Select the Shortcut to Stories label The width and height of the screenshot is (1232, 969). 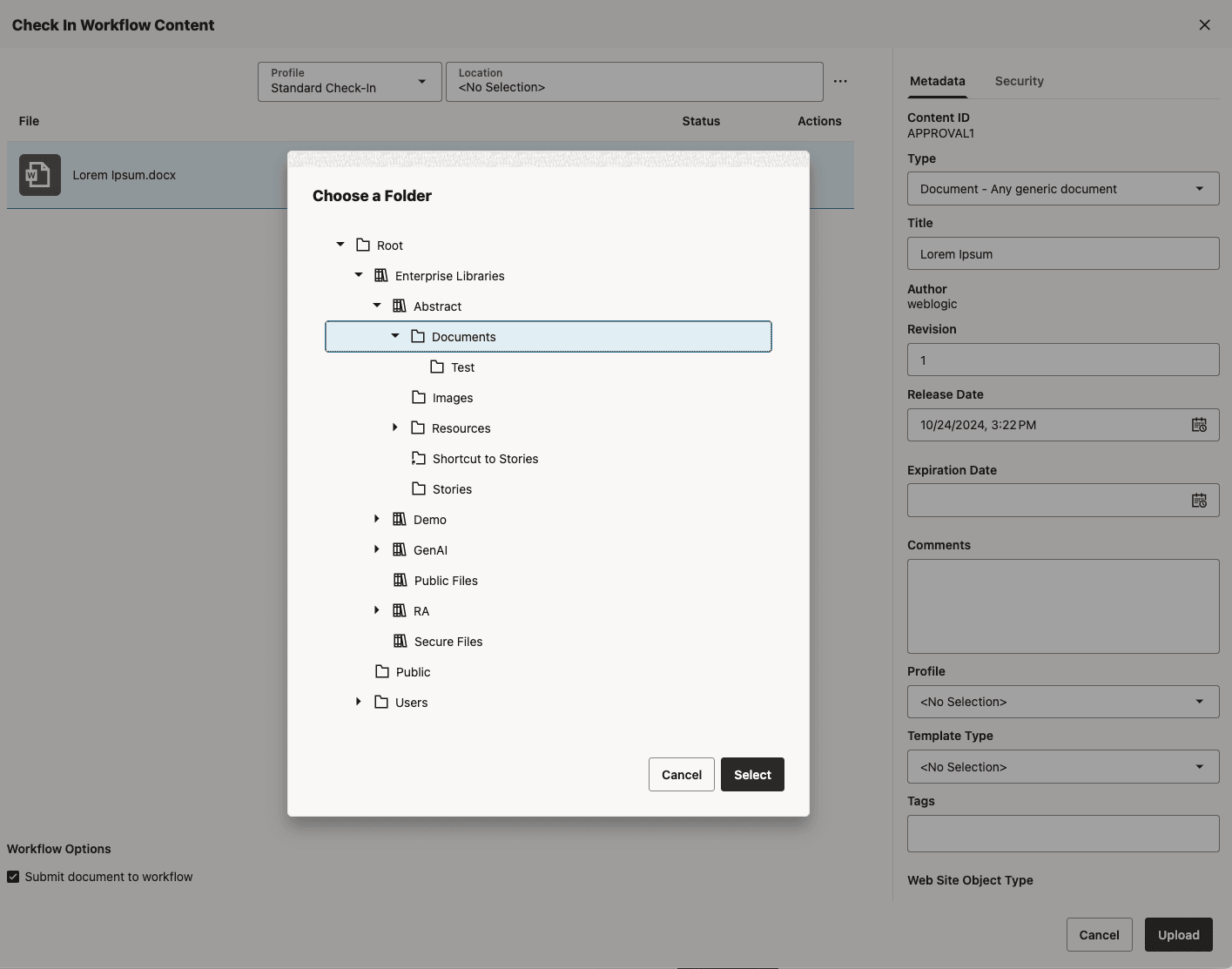(x=485, y=459)
